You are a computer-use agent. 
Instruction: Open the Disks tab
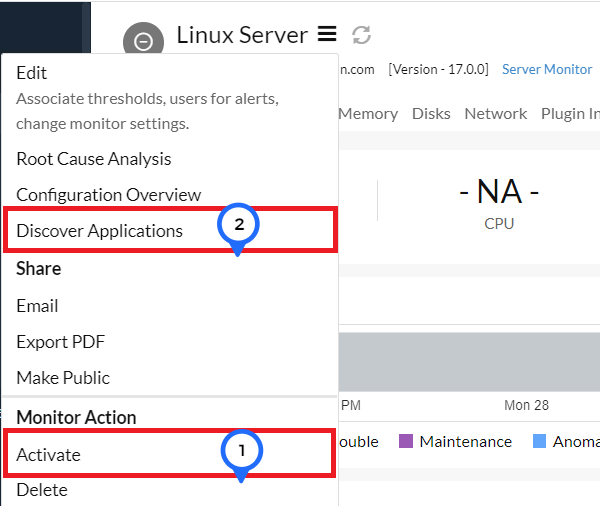(x=431, y=114)
